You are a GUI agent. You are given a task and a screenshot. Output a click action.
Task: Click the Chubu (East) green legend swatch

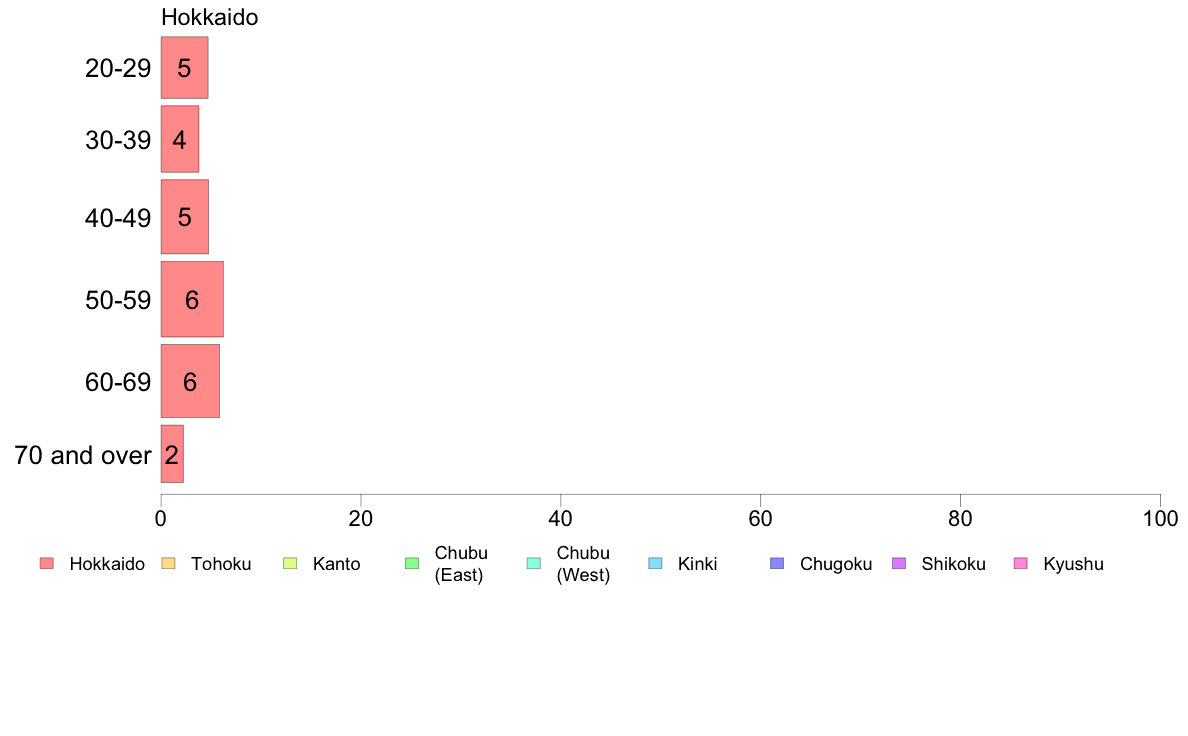412,563
